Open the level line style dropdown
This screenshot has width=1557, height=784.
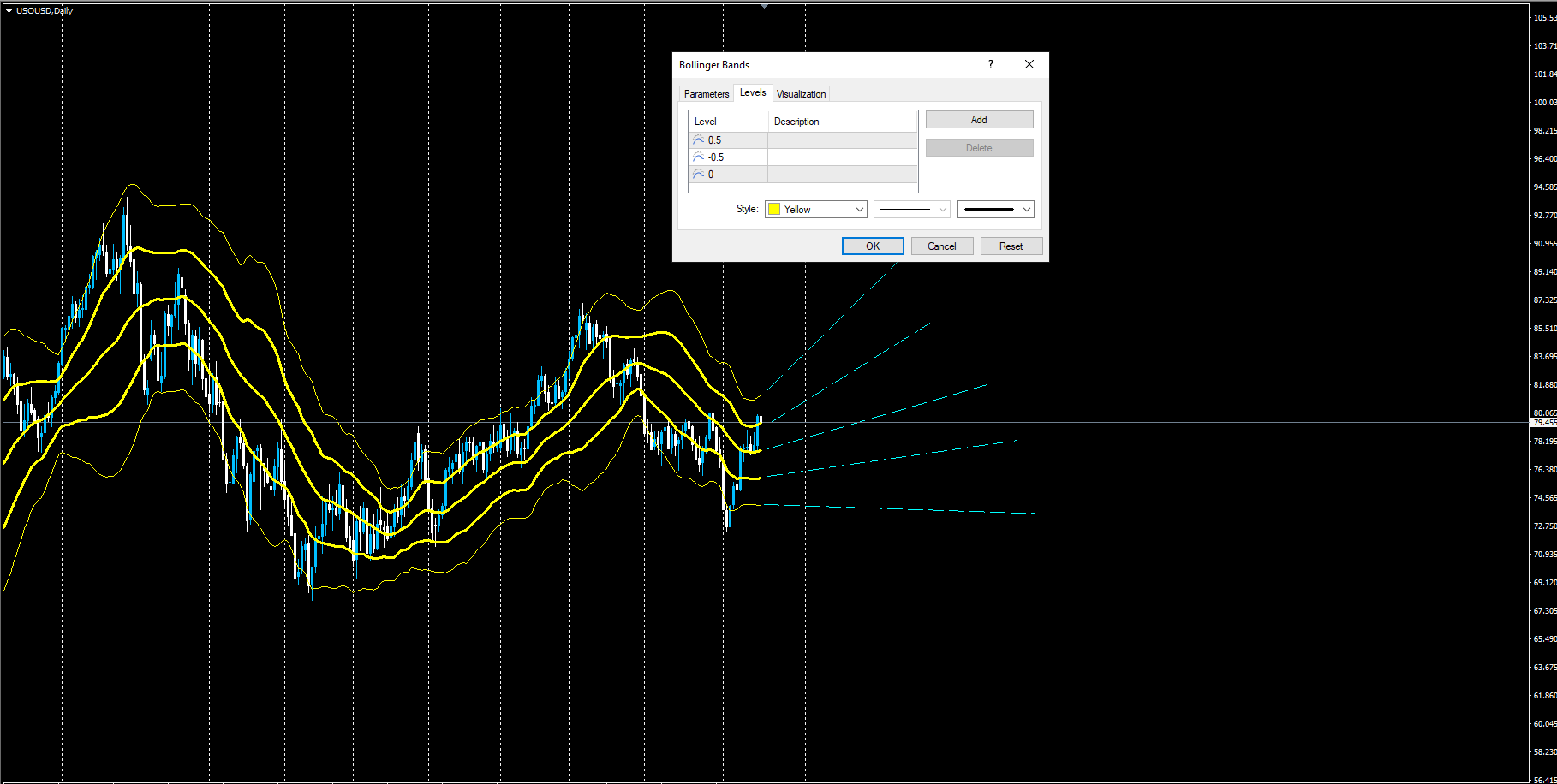912,210
